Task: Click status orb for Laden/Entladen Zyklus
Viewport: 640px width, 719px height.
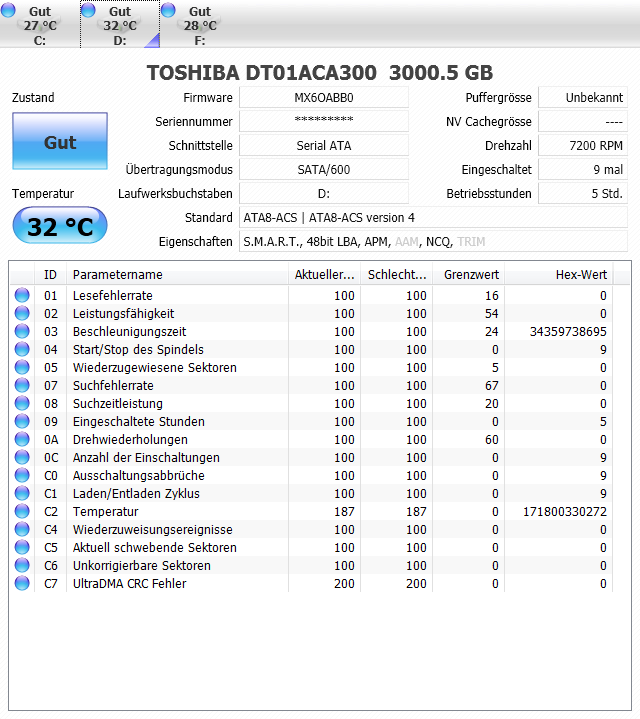Action: [x=22, y=493]
